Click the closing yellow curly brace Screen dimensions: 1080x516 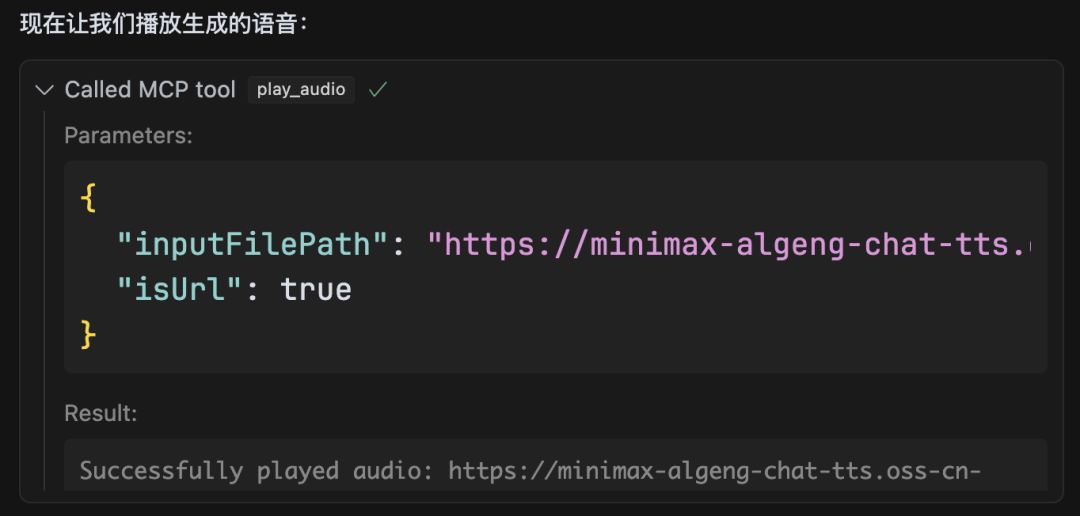tap(88, 335)
